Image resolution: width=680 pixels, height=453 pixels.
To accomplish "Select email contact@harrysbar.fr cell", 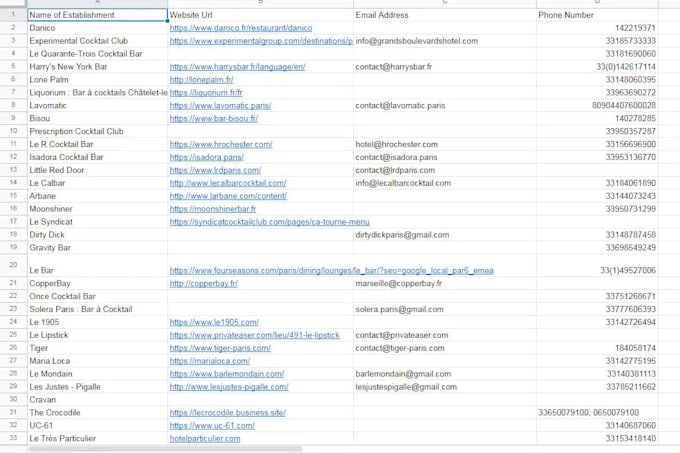I will 445,67.
